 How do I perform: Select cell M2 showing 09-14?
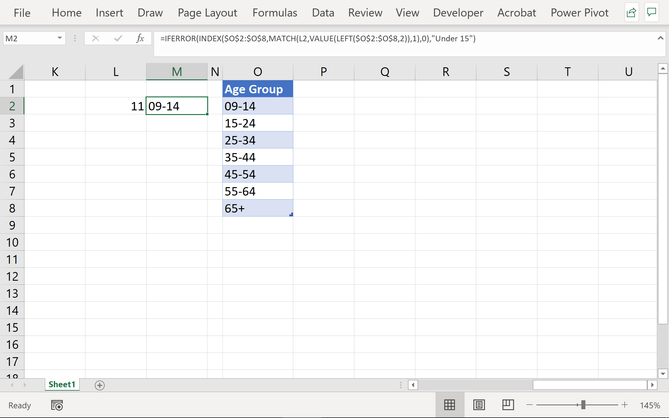[x=177, y=106]
